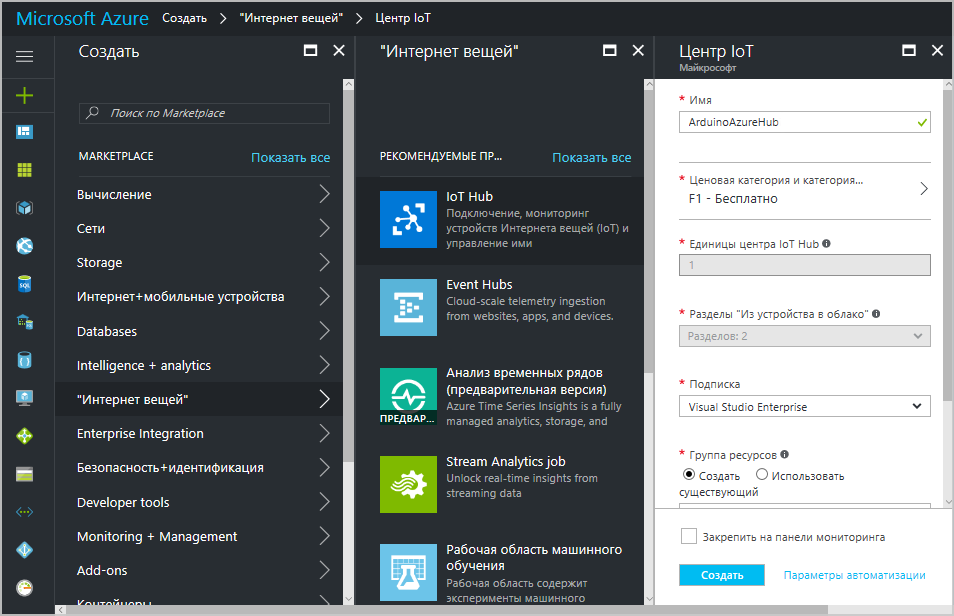Maximize the "Интернет вещей" blade
This screenshot has height=616, width=954.
coord(610,51)
